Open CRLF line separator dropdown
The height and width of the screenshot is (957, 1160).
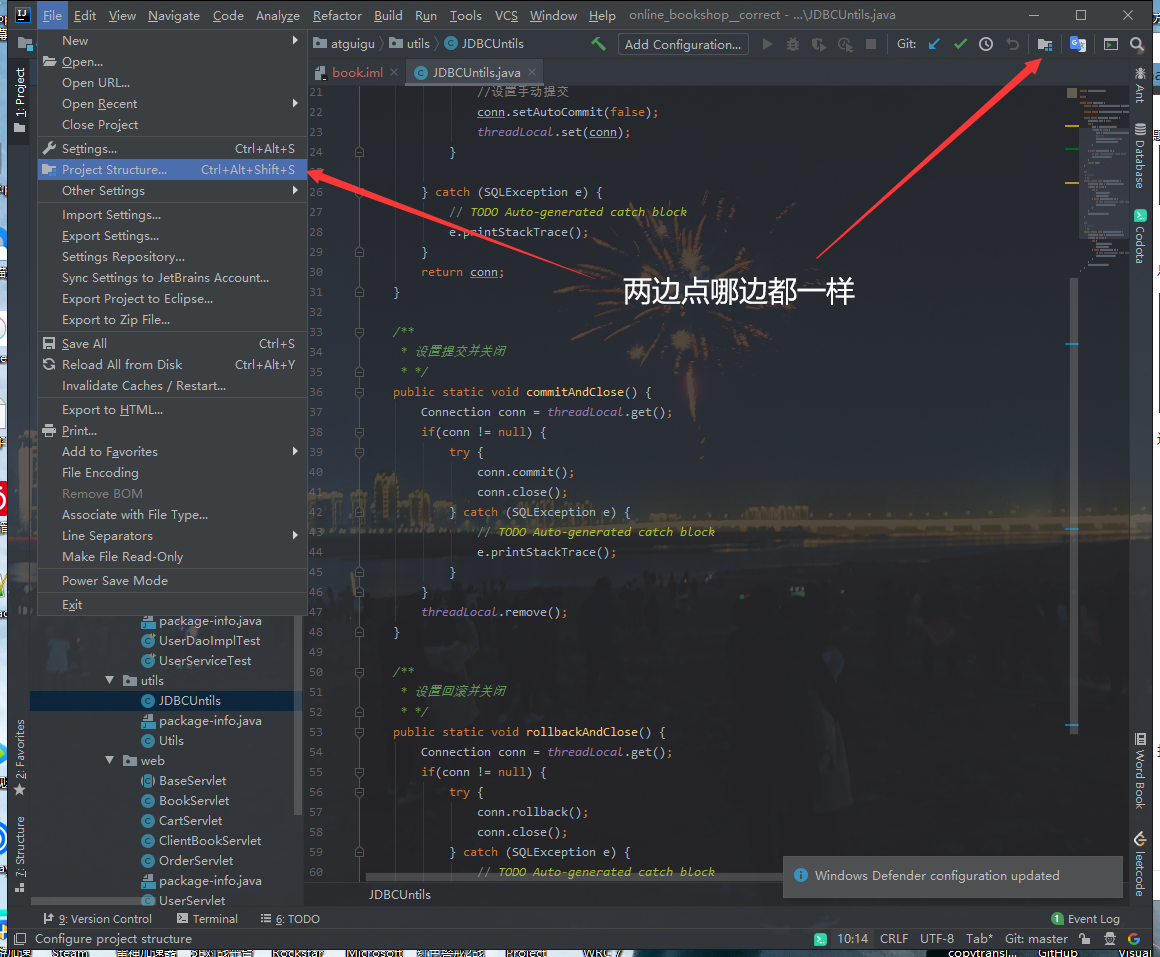coord(894,939)
